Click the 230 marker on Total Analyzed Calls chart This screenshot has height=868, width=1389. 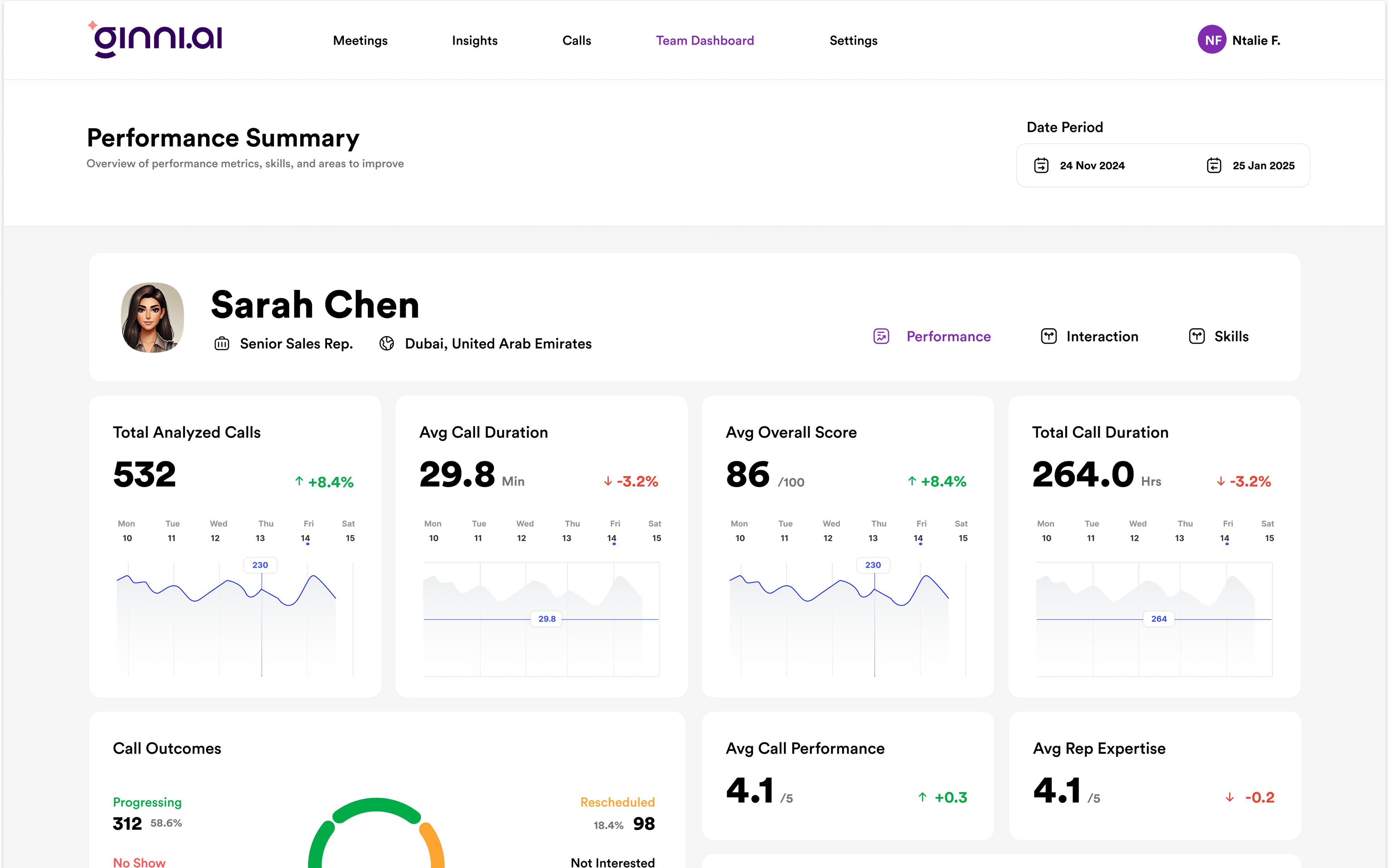pyautogui.click(x=260, y=565)
